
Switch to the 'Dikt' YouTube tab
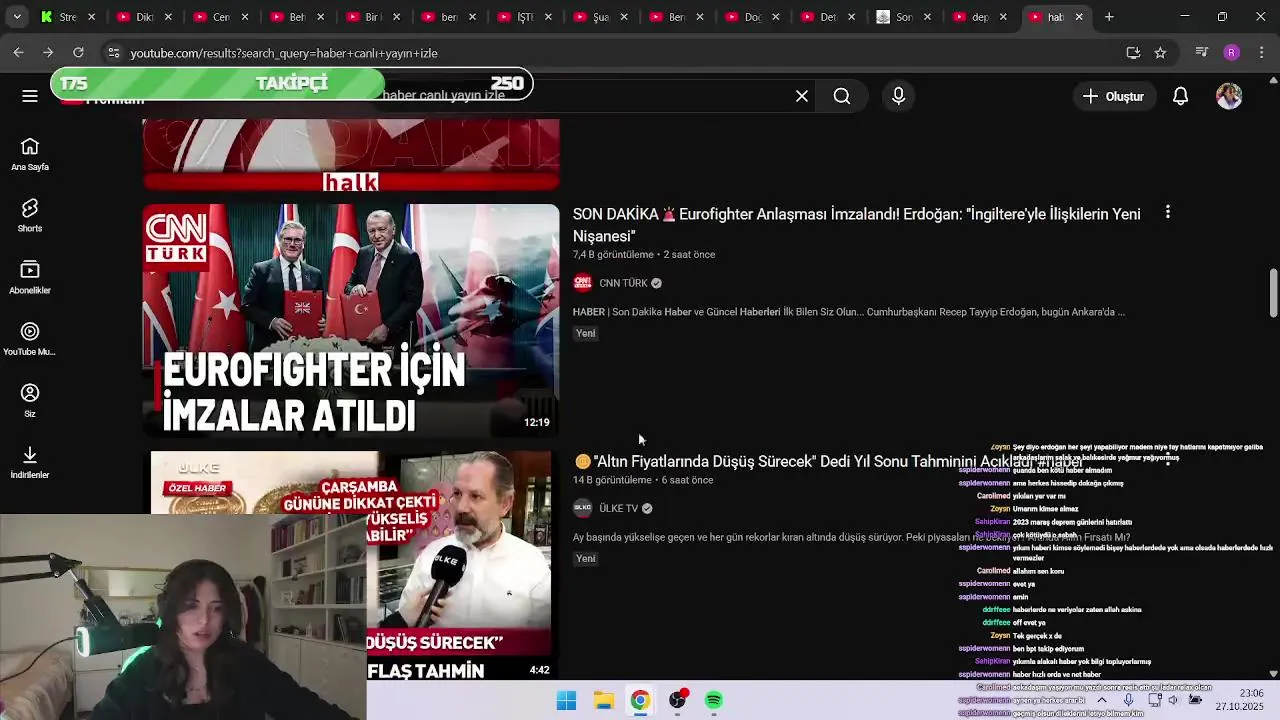click(x=144, y=17)
